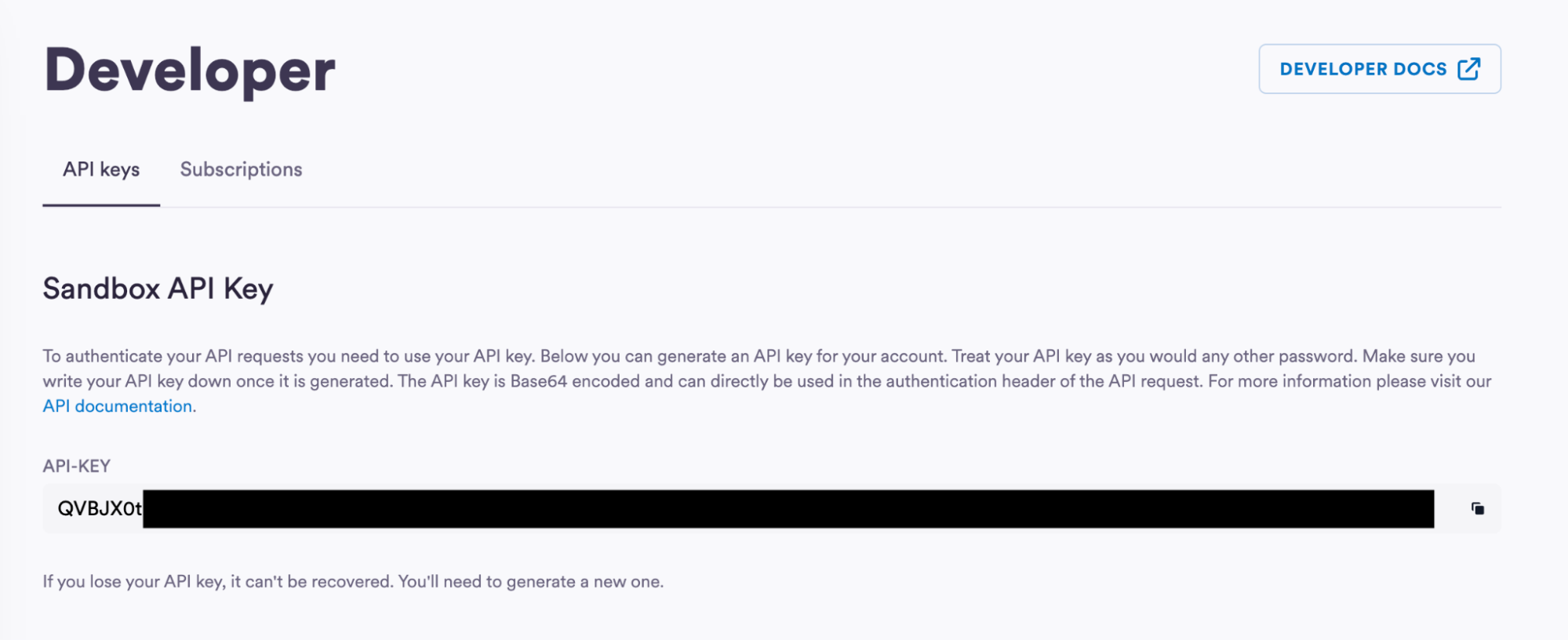Select the API keys tab
This screenshot has height=640, width=1568.
click(101, 169)
